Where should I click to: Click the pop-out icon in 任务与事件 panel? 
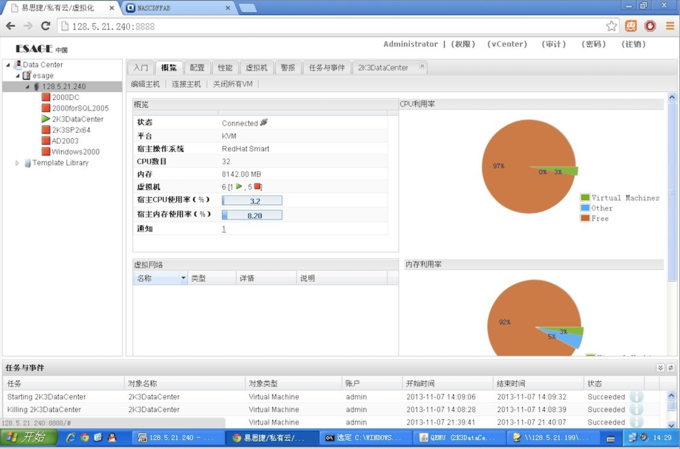670,368
